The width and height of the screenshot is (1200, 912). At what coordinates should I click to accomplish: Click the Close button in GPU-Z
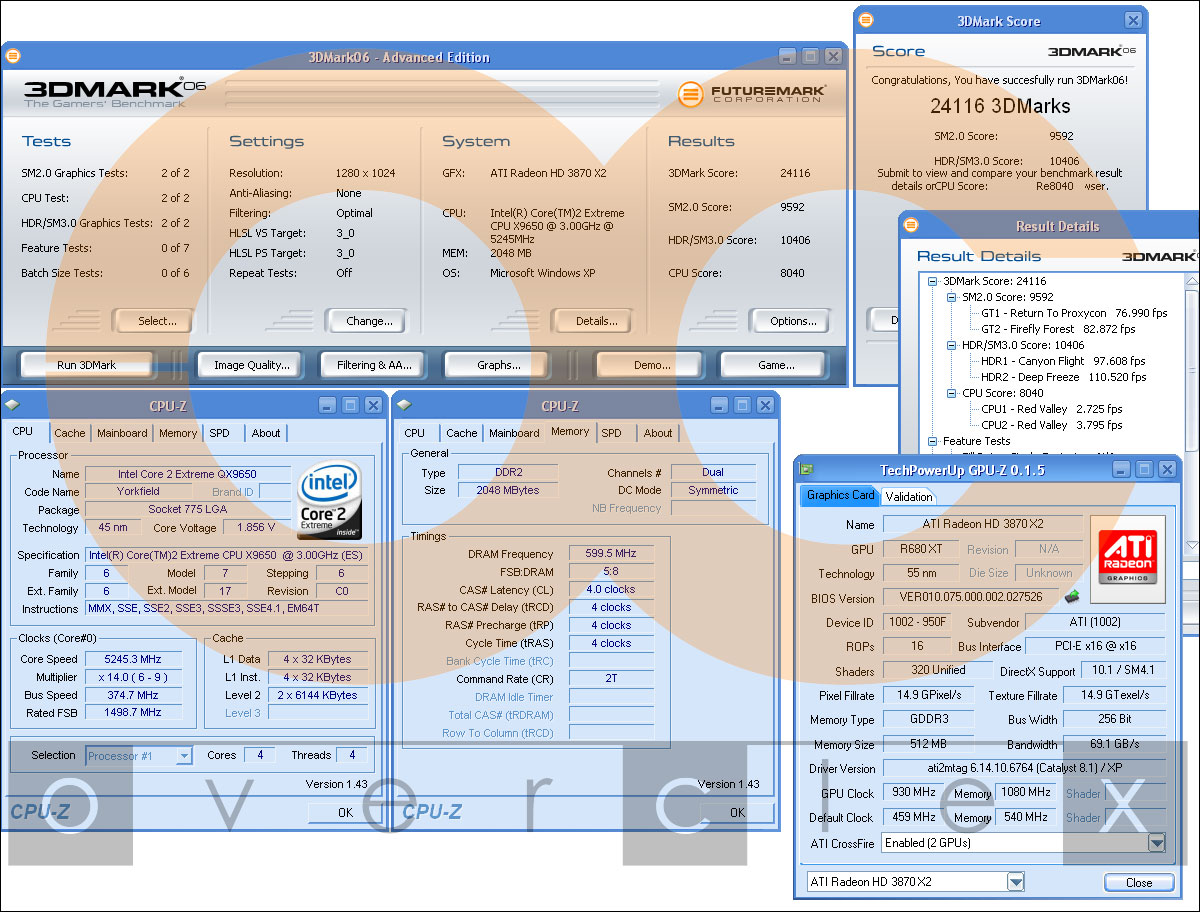pos(1139,882)
